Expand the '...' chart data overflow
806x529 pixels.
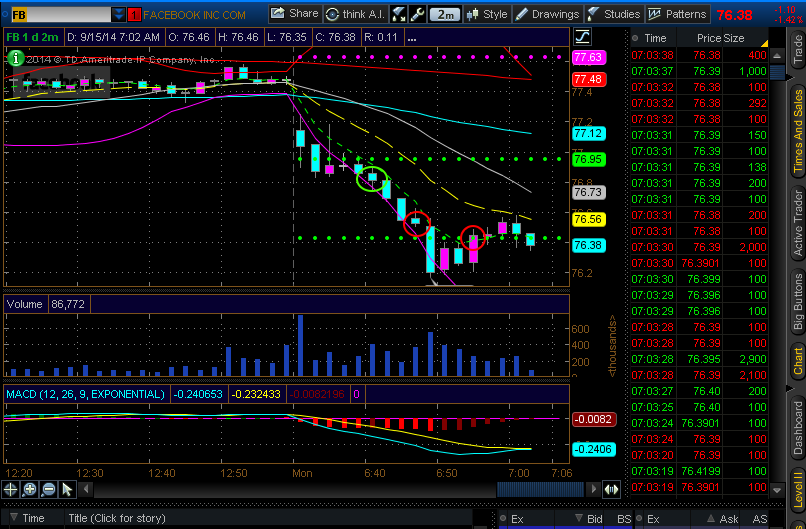coord(411,38)
